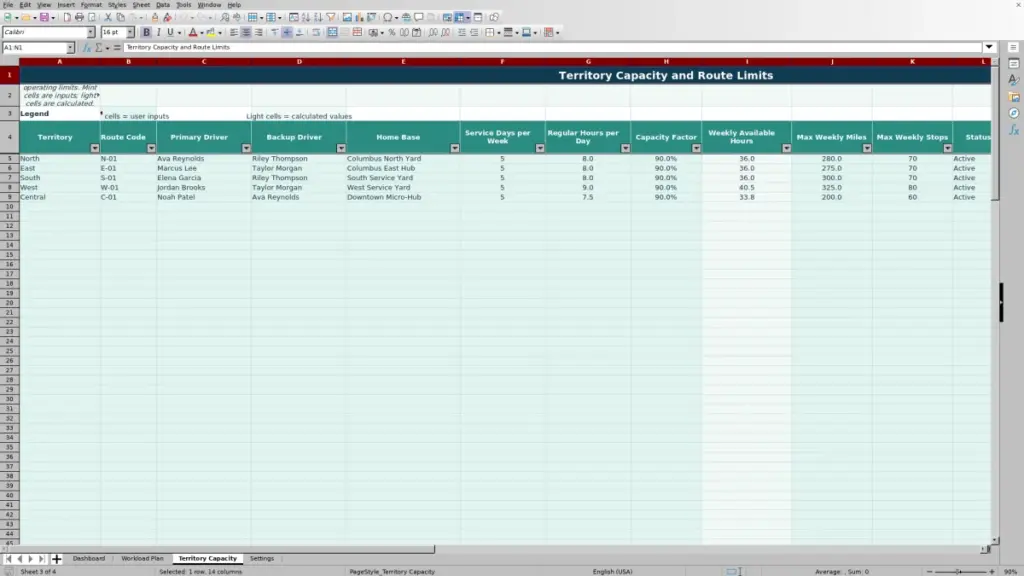
Task: Click the Function Wizard fx icon
Action: point(86,48)
